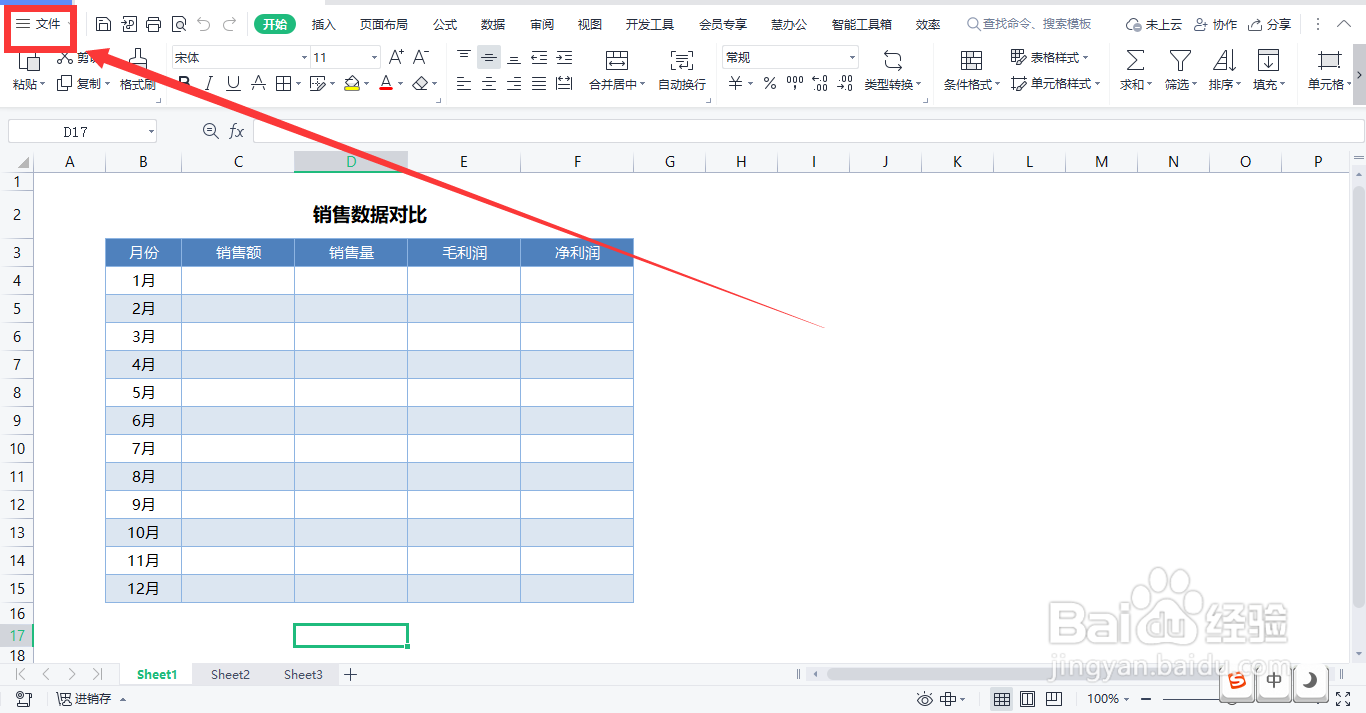Click the thousands separator icon

(795, 84)
